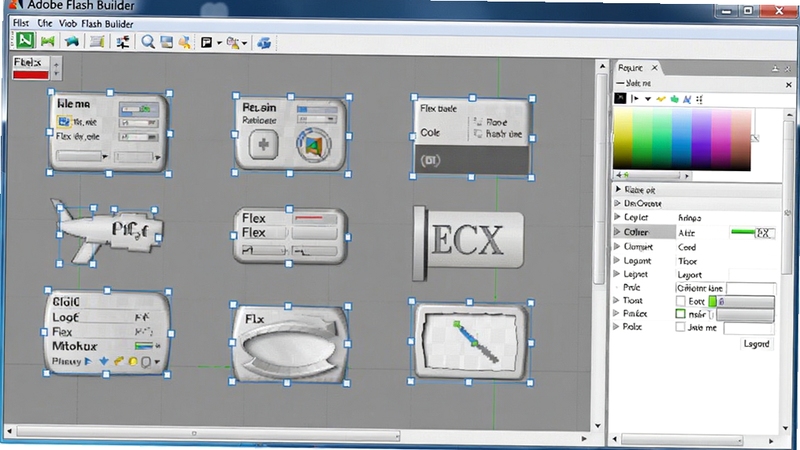Click the blue A icon in the panel toolbar
The image size is (800, 450).
[x=687, y=99]
